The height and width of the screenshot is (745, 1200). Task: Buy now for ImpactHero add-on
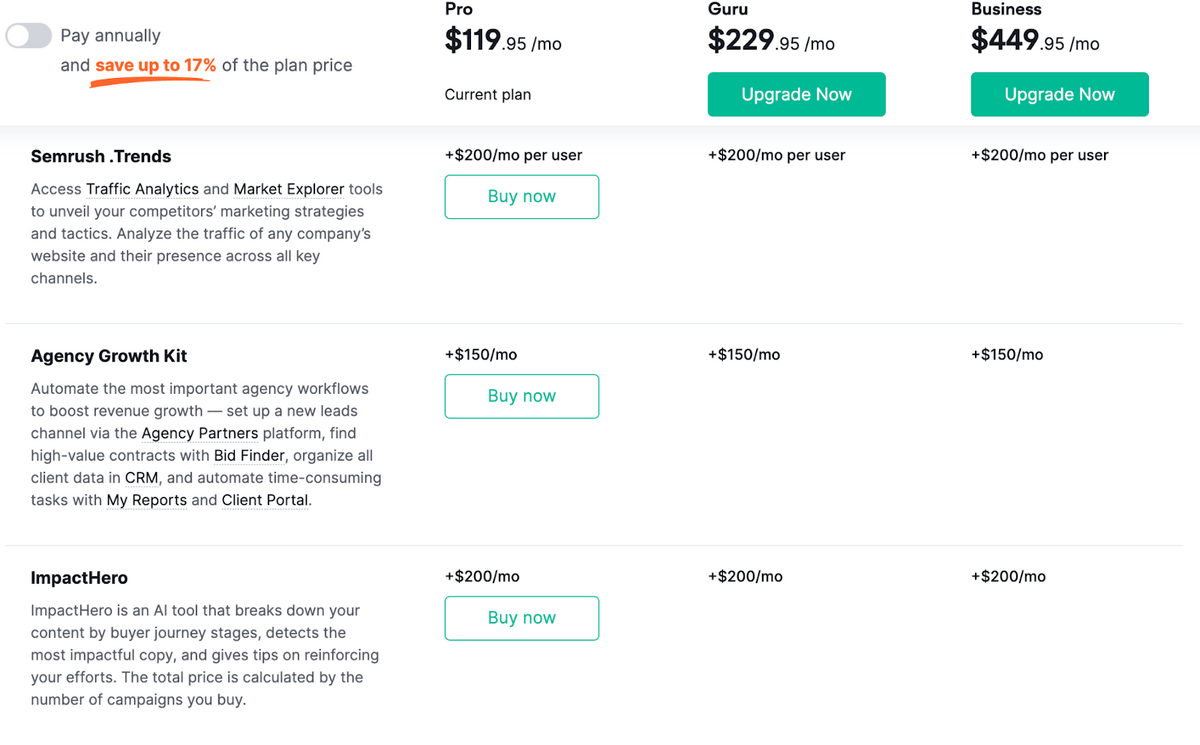(522, 618)
